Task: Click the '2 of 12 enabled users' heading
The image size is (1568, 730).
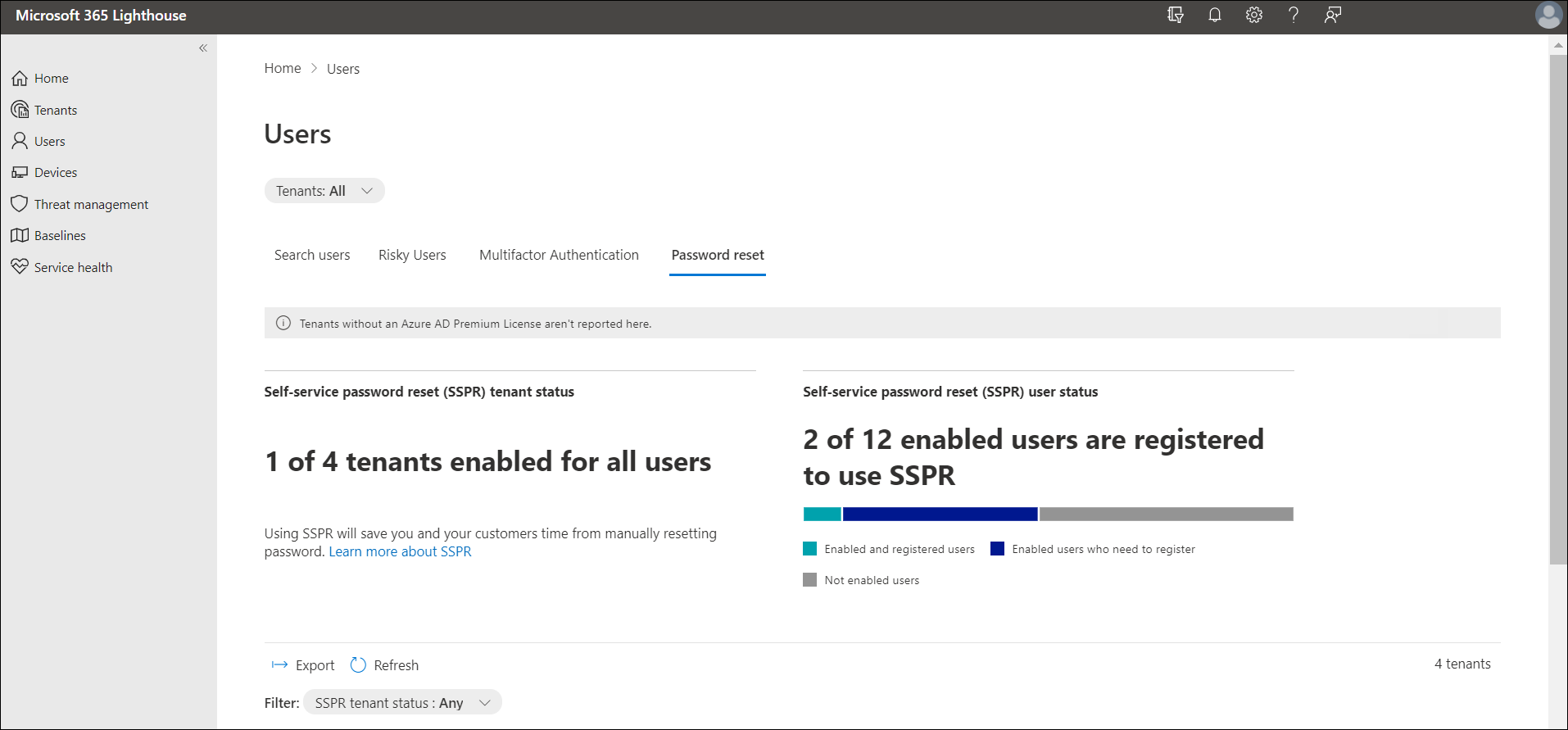Action: (x=1034, y=457)
